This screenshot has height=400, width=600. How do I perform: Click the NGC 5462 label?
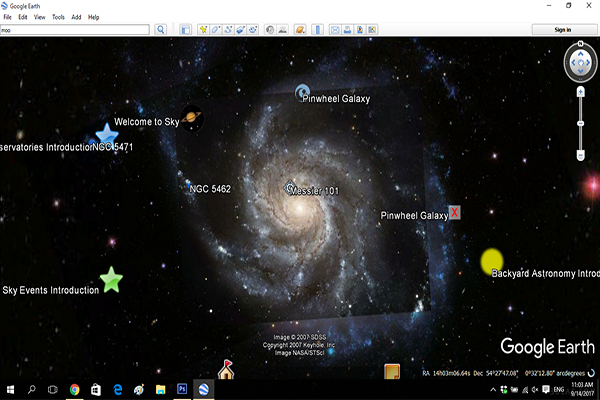click(210, 189)
